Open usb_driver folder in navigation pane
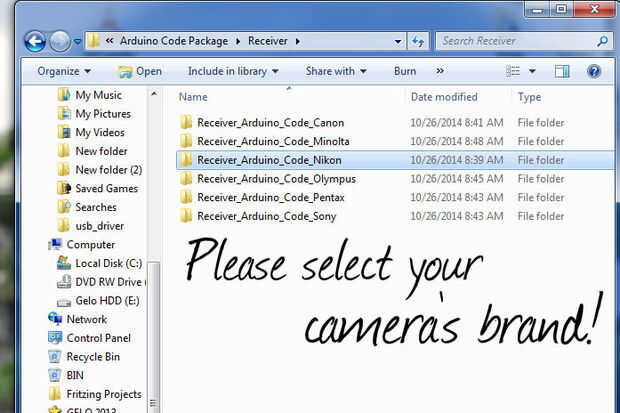The width and height of the screenshot is (620, 413). pyautogui.click(x=99, y=226)
